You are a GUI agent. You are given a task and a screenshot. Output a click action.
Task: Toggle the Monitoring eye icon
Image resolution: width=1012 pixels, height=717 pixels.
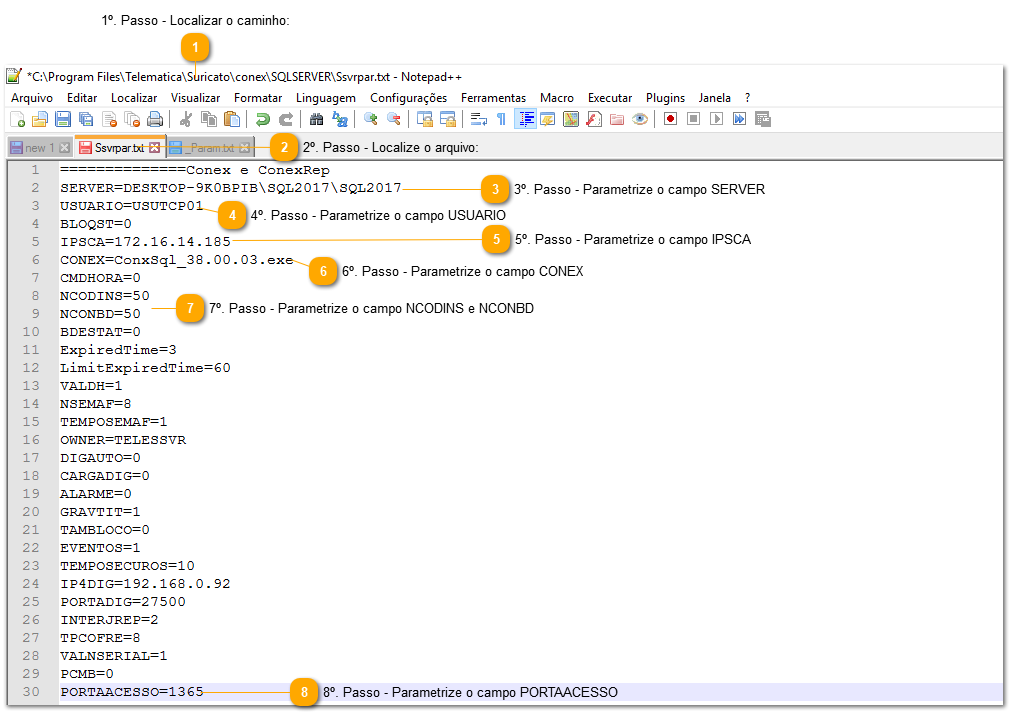click(640, 119)
